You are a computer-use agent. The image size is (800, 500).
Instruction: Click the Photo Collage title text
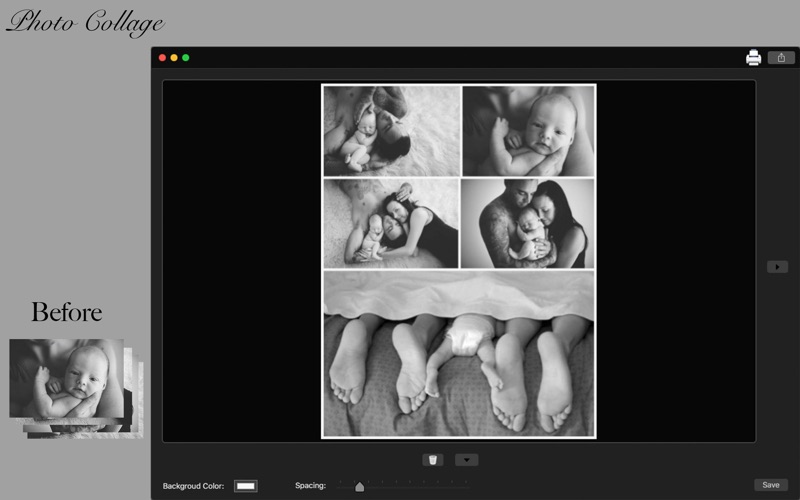(x=85, y=22)
